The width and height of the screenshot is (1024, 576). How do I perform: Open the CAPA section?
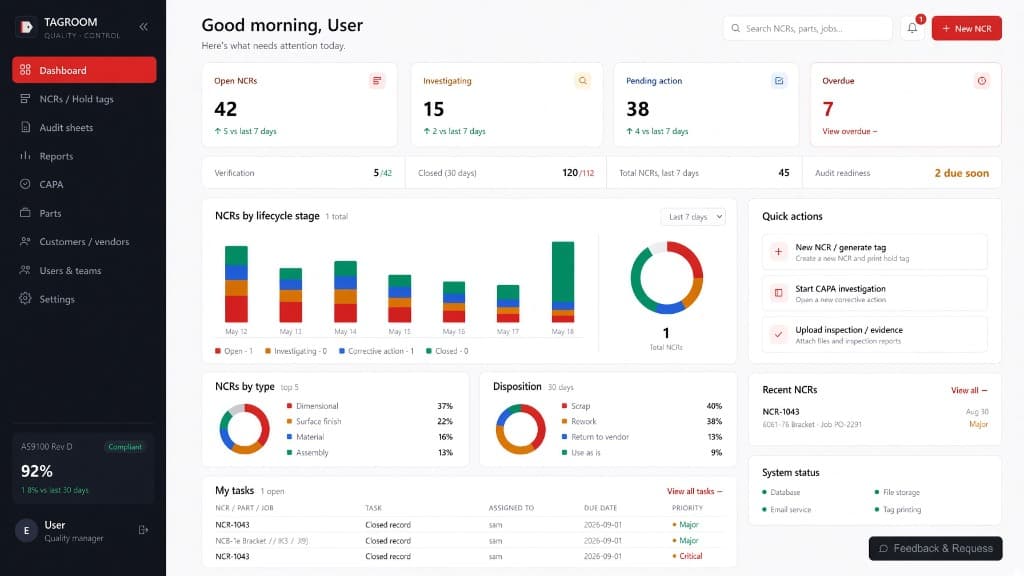tap(84, 184)
